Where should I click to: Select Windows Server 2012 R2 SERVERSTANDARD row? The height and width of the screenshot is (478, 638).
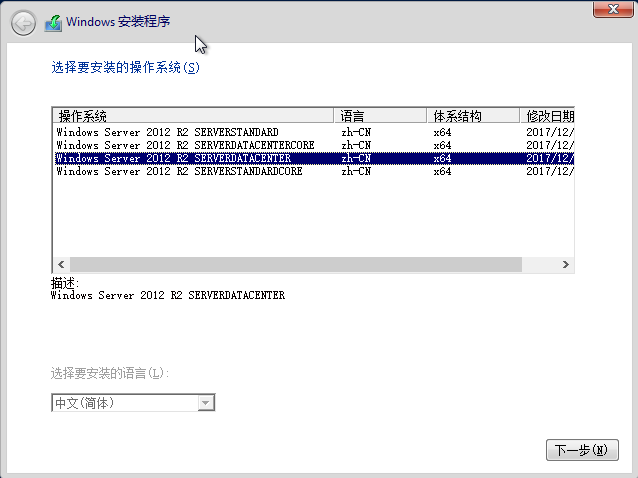coord(314,132)
